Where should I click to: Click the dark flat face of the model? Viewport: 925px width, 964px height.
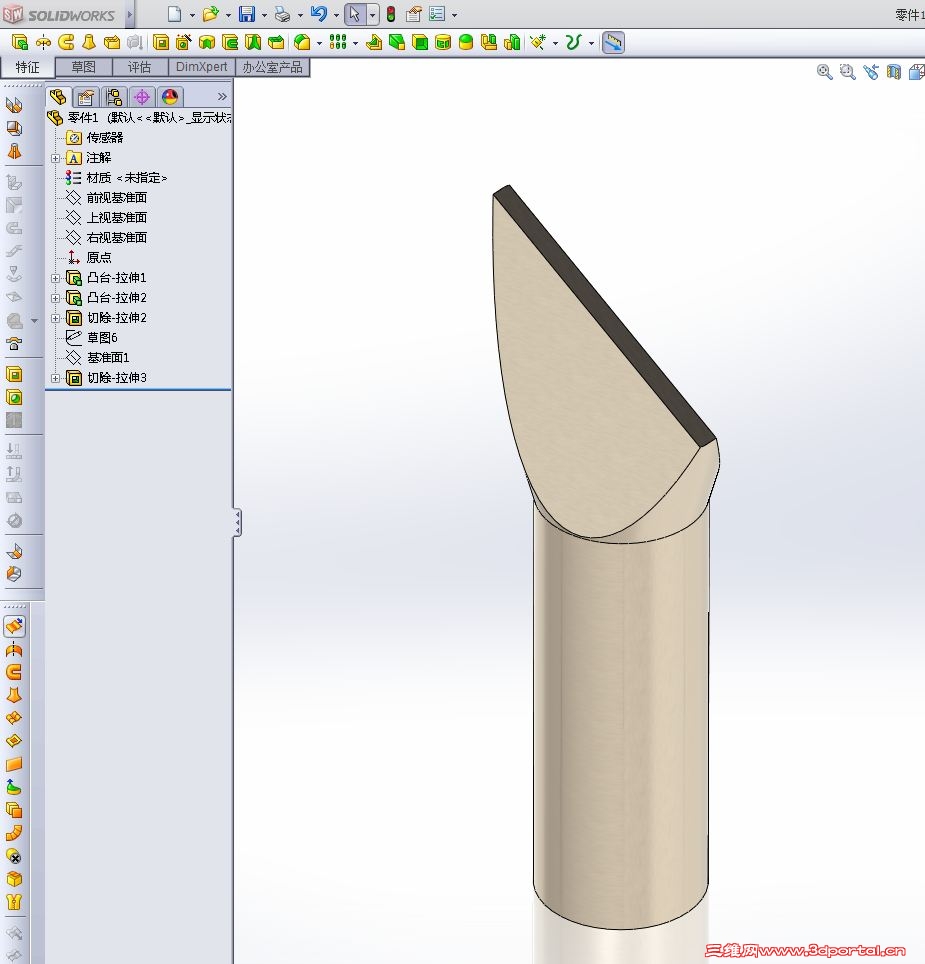click(605, 317)
